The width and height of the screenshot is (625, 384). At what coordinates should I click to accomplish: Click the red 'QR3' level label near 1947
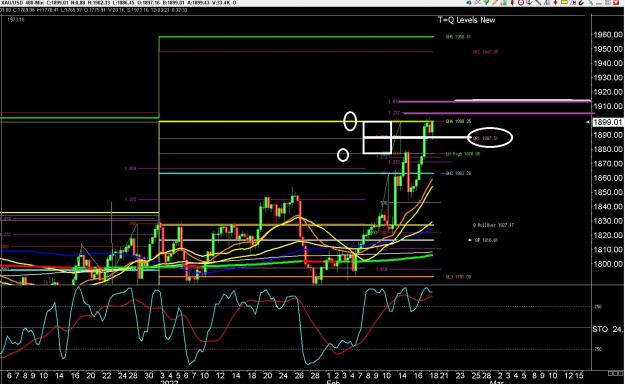point(485,52)
